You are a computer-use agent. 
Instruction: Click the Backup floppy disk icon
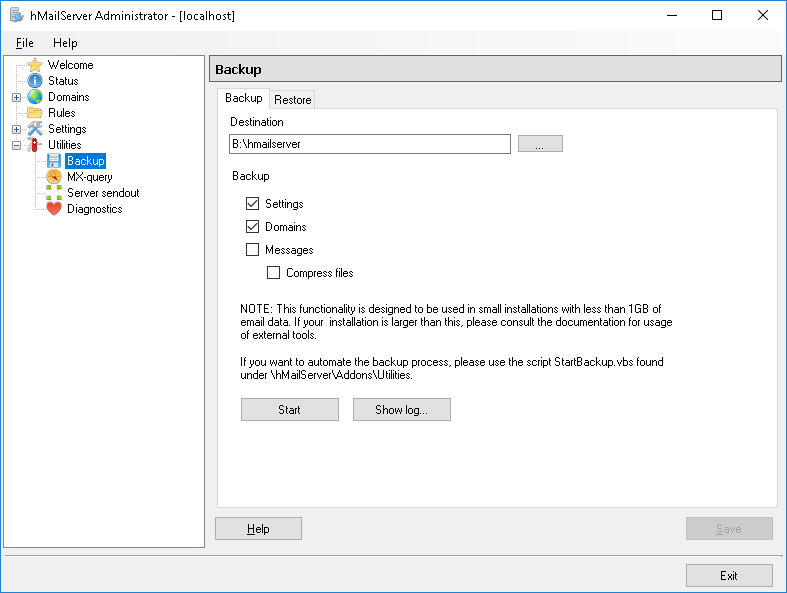pos(54,161)
